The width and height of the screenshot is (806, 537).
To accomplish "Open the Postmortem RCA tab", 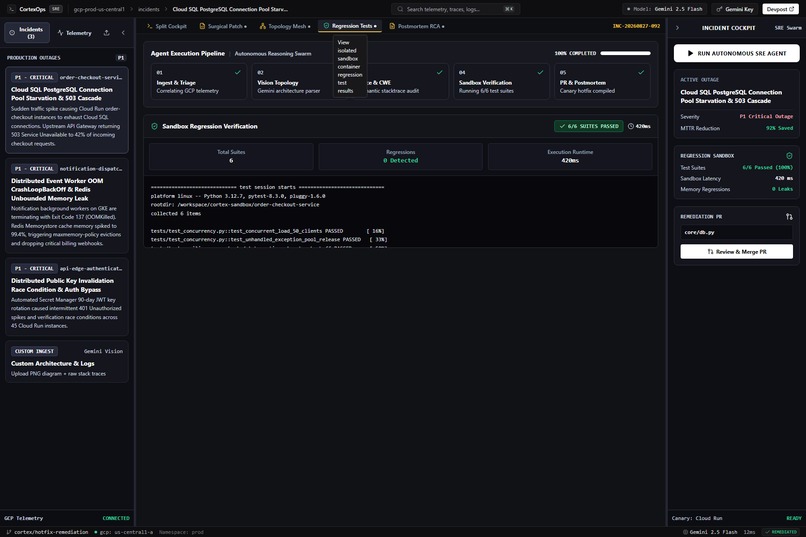I will (417, 26).
